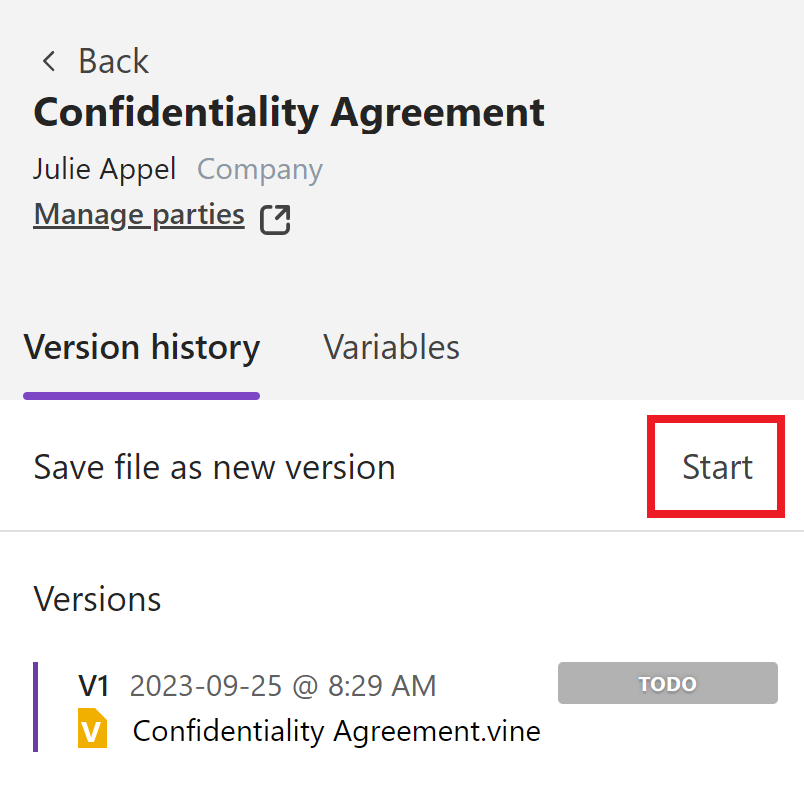Click the purple underline beneath Version history

[x=141, y=395]
